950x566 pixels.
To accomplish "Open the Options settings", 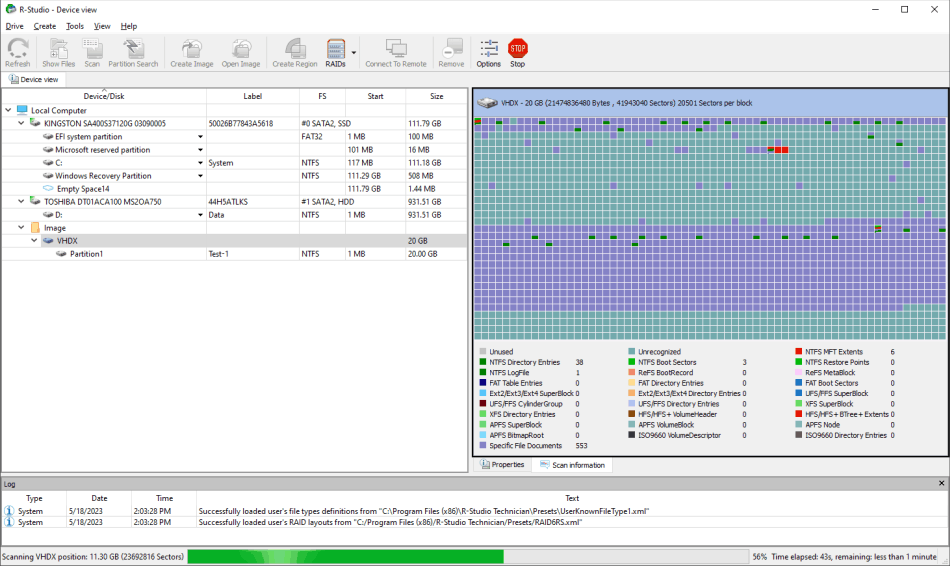I will [x=488, y=53].
